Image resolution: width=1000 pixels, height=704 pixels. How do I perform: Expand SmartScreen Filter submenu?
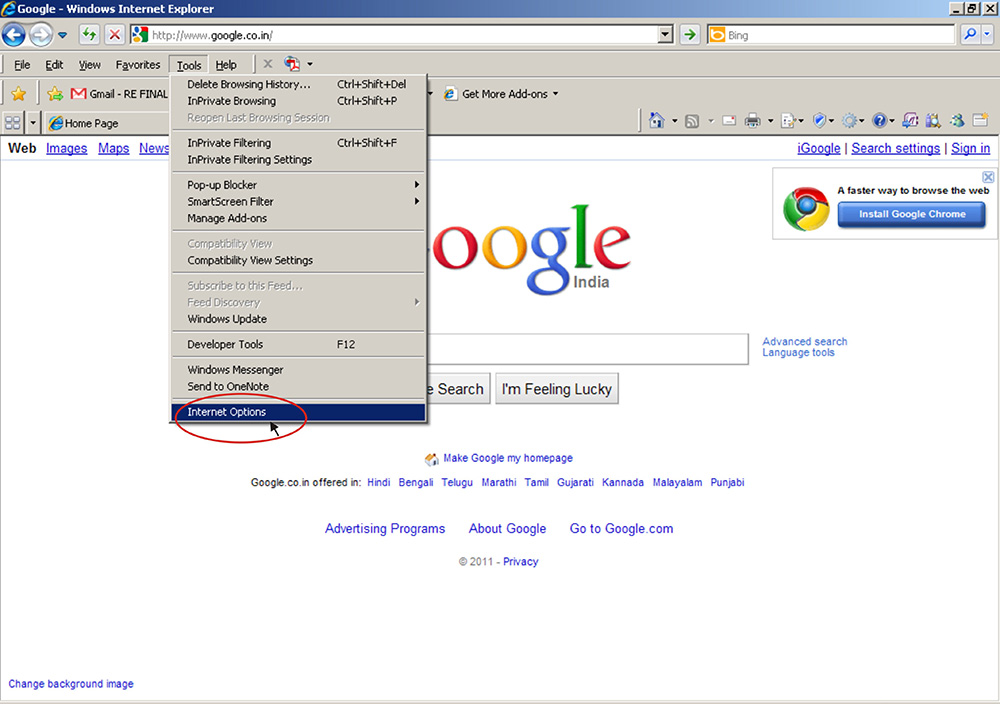(x=298, y=202)
